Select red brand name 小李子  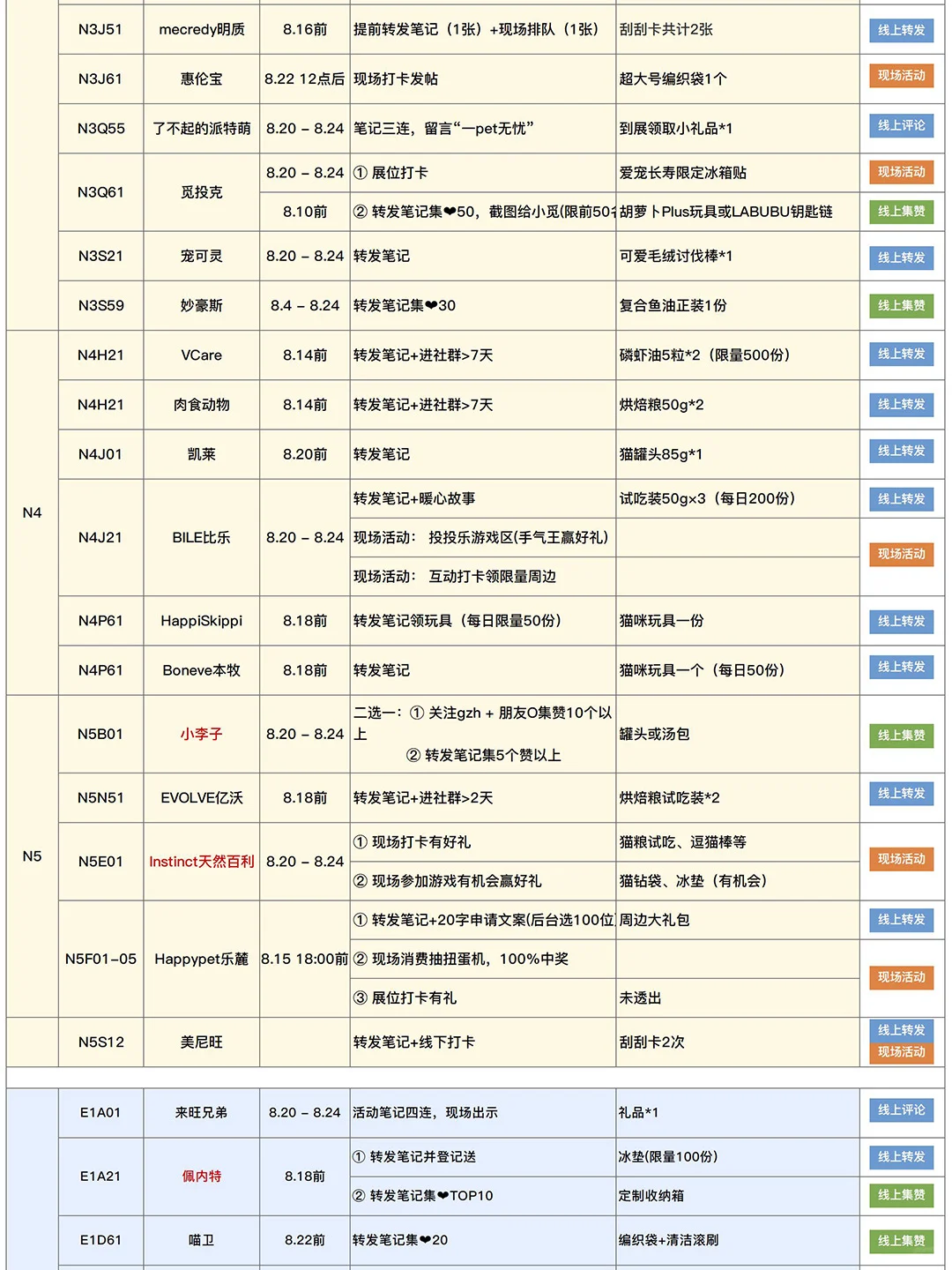[x=202, y=735]
